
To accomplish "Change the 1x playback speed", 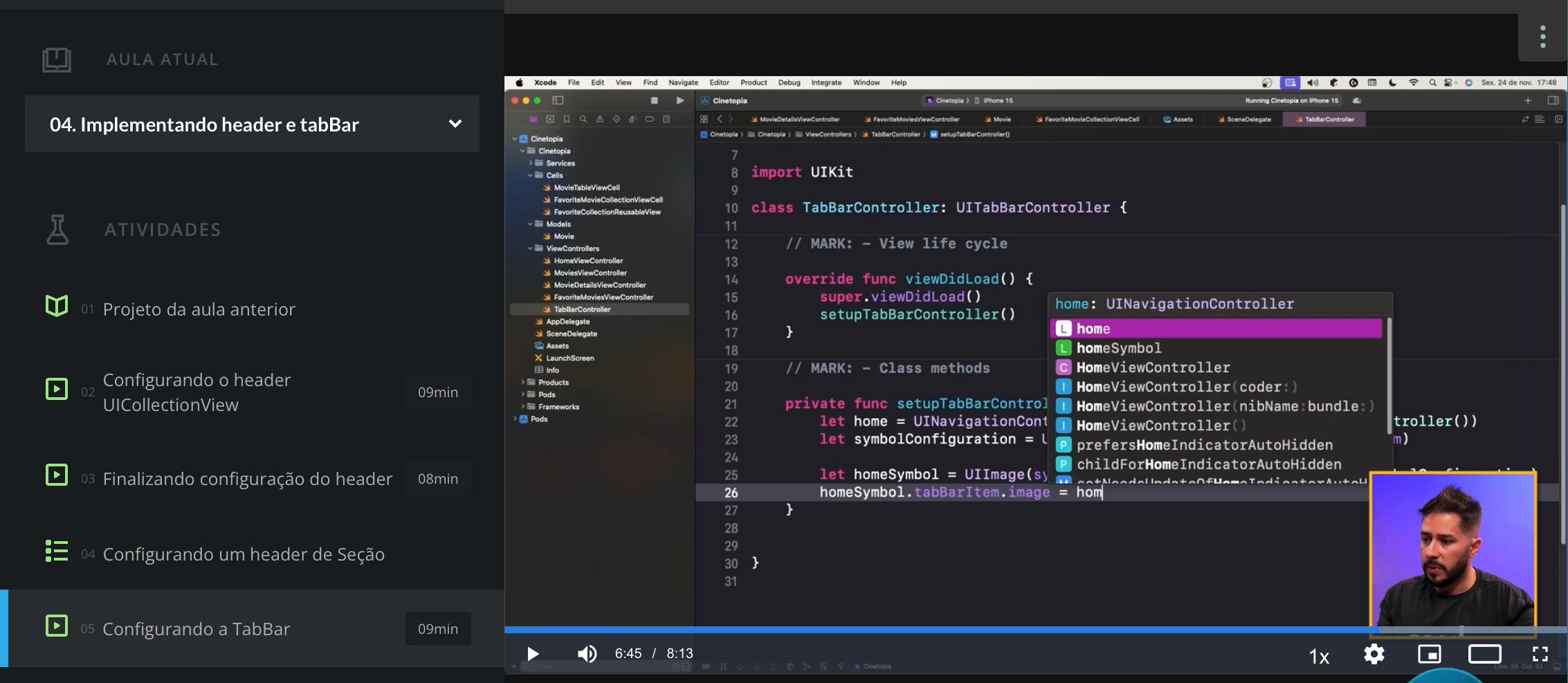I will click(1319, 656).
